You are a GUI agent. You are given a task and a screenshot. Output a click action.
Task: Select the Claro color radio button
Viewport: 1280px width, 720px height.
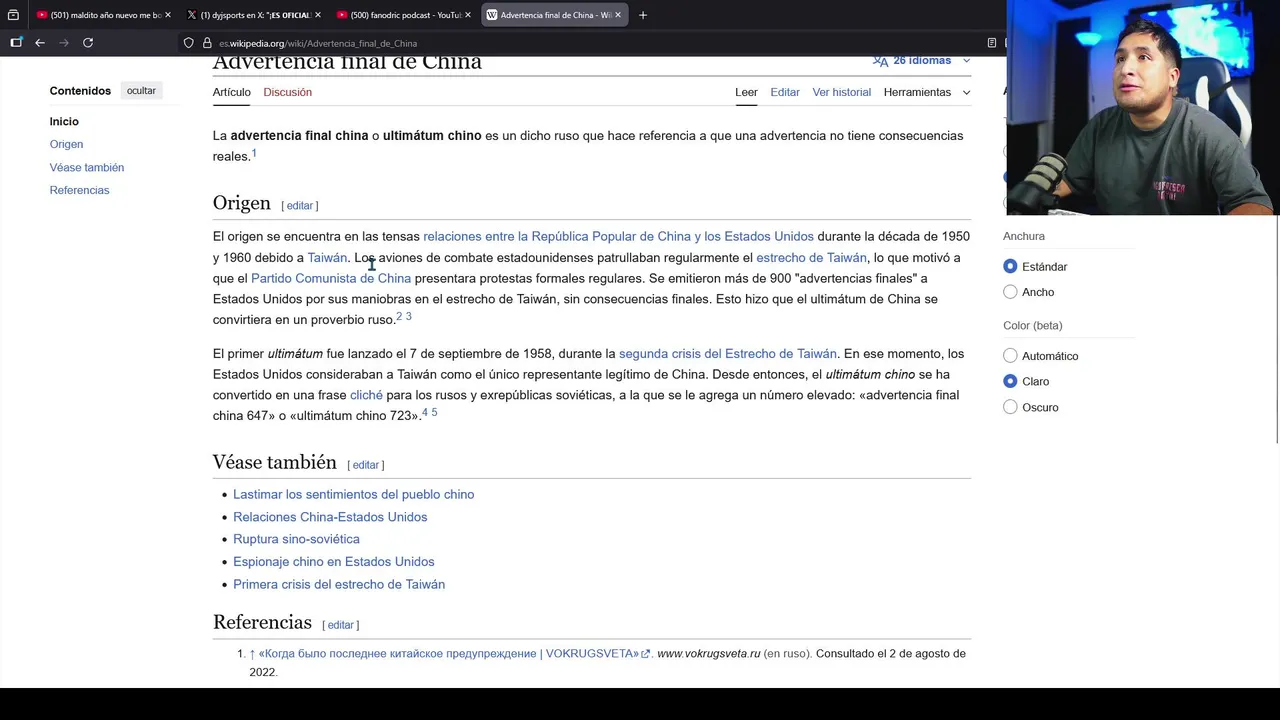click(1010, 381)
